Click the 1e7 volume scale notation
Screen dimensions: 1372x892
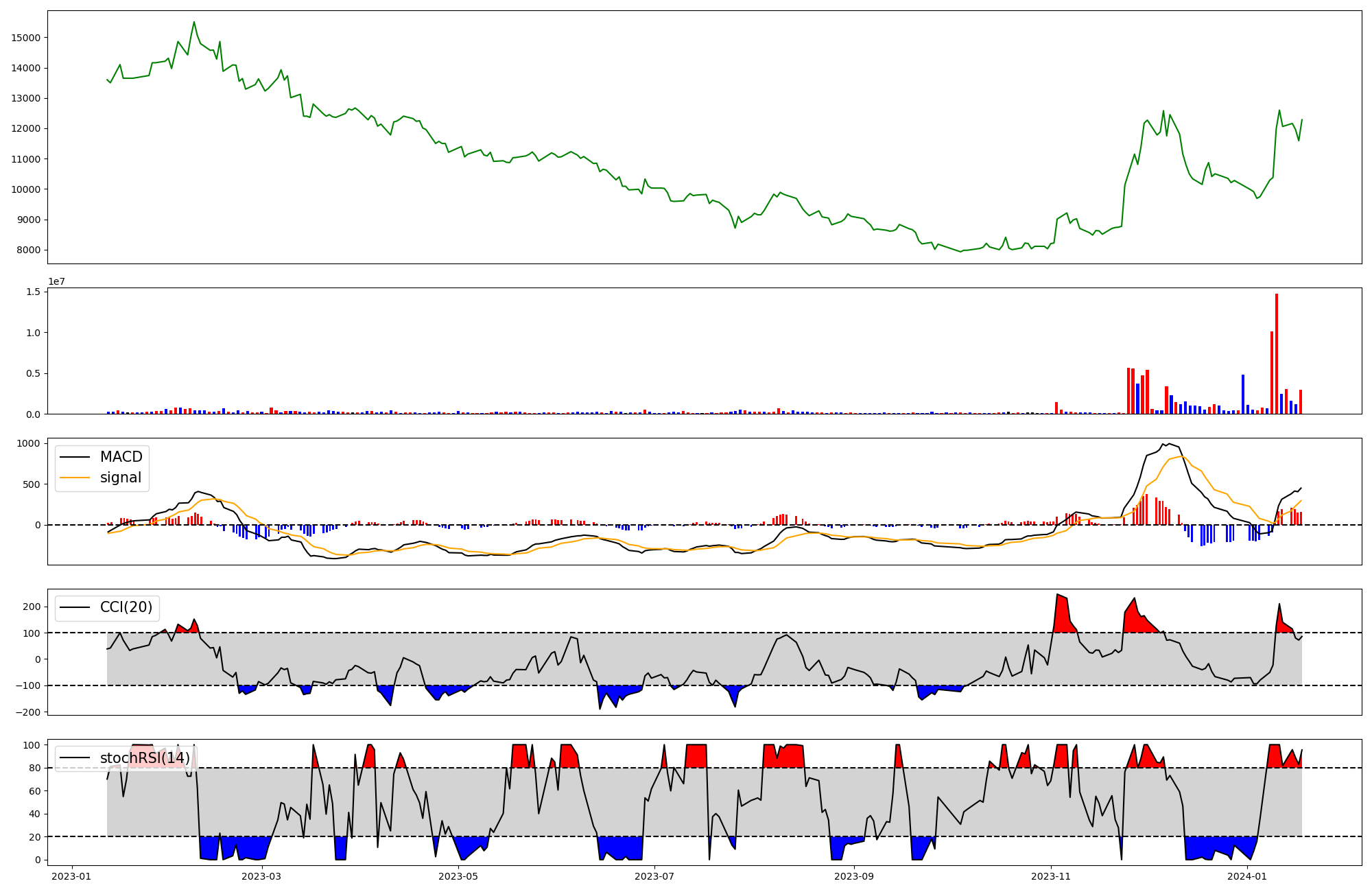pyautogui.click(x=56, y=281)
